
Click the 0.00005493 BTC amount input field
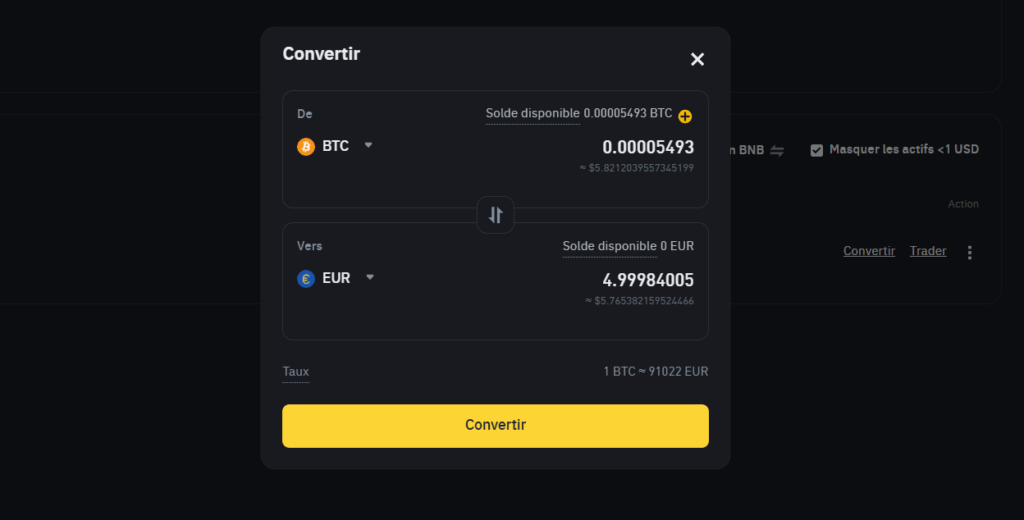tap(648, 148)
